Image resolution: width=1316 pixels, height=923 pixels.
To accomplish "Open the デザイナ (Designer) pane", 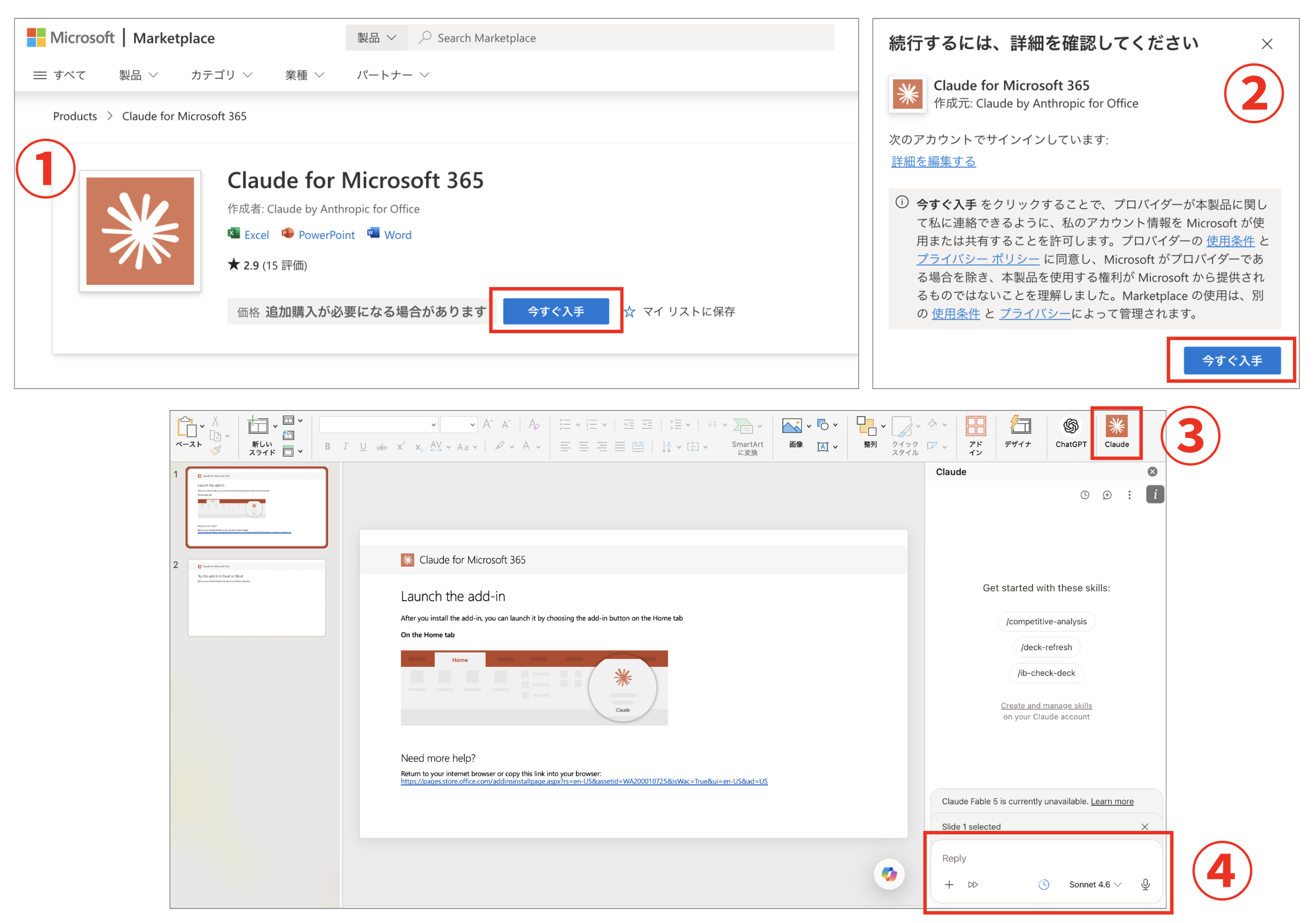I will (x=1018, y=432).
